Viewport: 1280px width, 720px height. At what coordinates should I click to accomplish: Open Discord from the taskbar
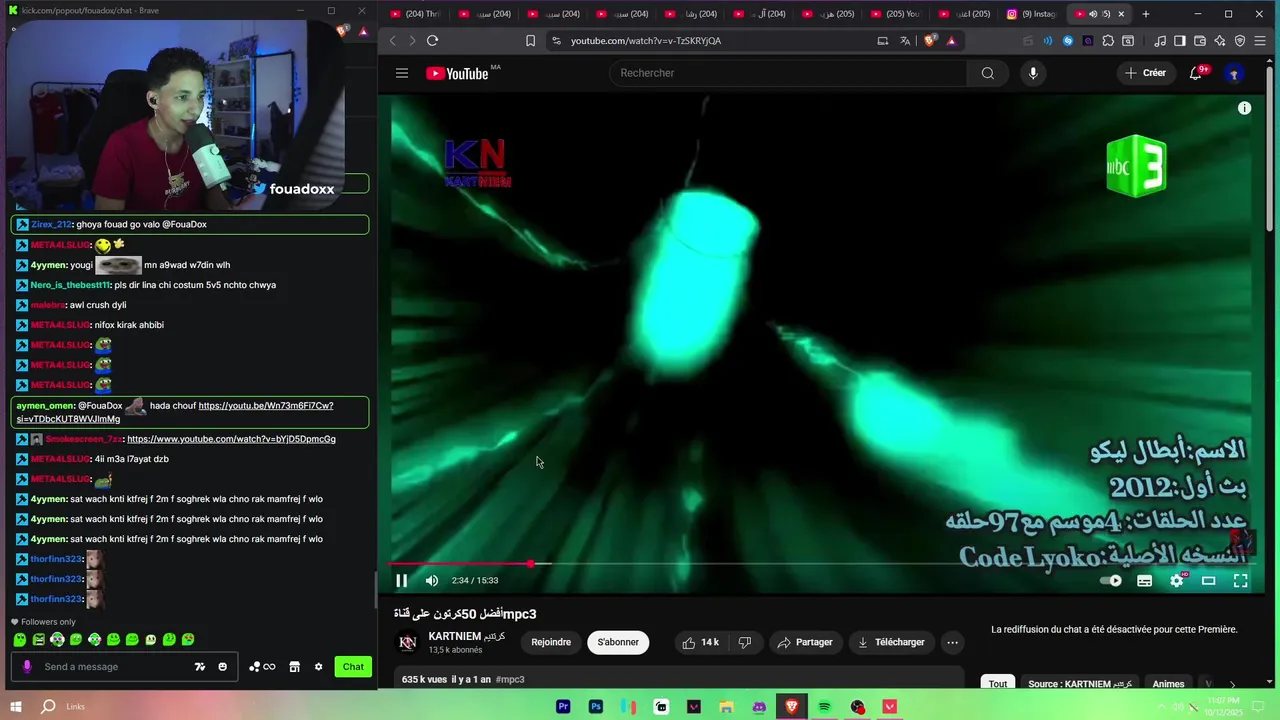[759, 707]
